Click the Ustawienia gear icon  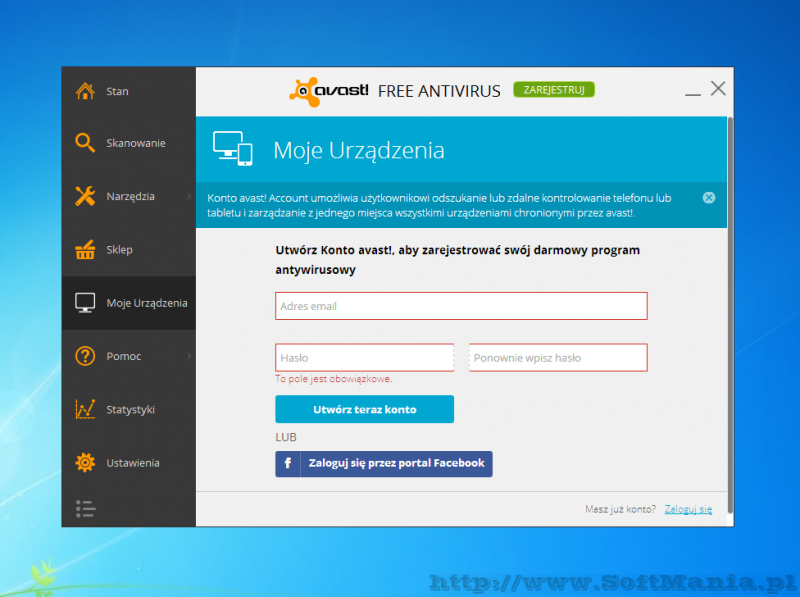pyautogui.click(x=85, y=463)
